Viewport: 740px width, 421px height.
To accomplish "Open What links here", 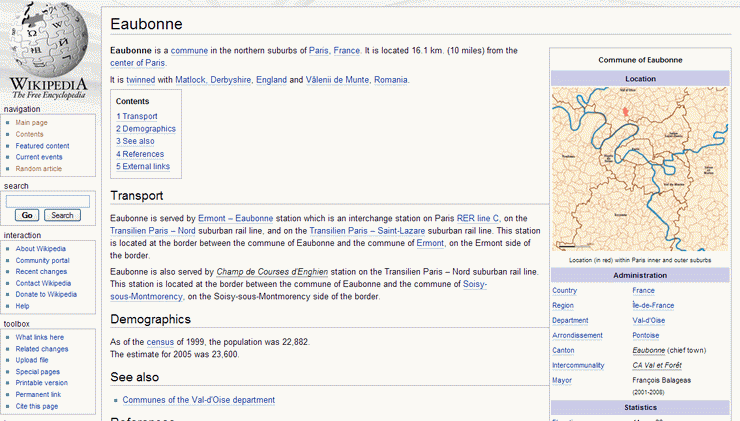I will [x=40, y=337].
